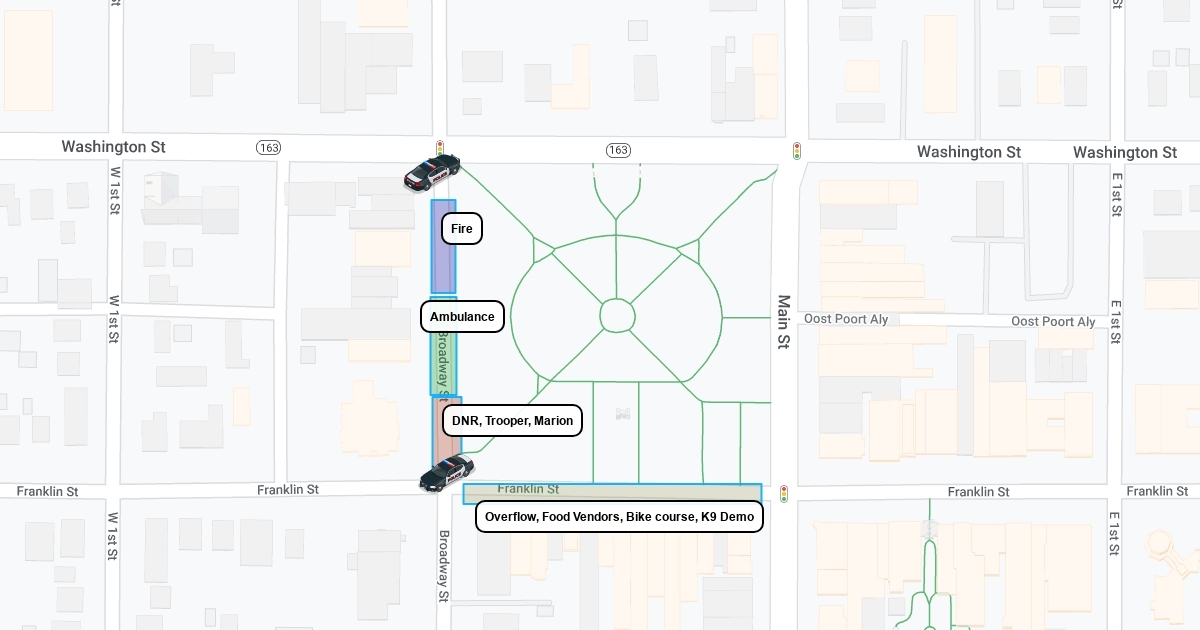Click route 163 shield west of Broadway
This screenshot has width=1200, height=630.
point(268,148)
